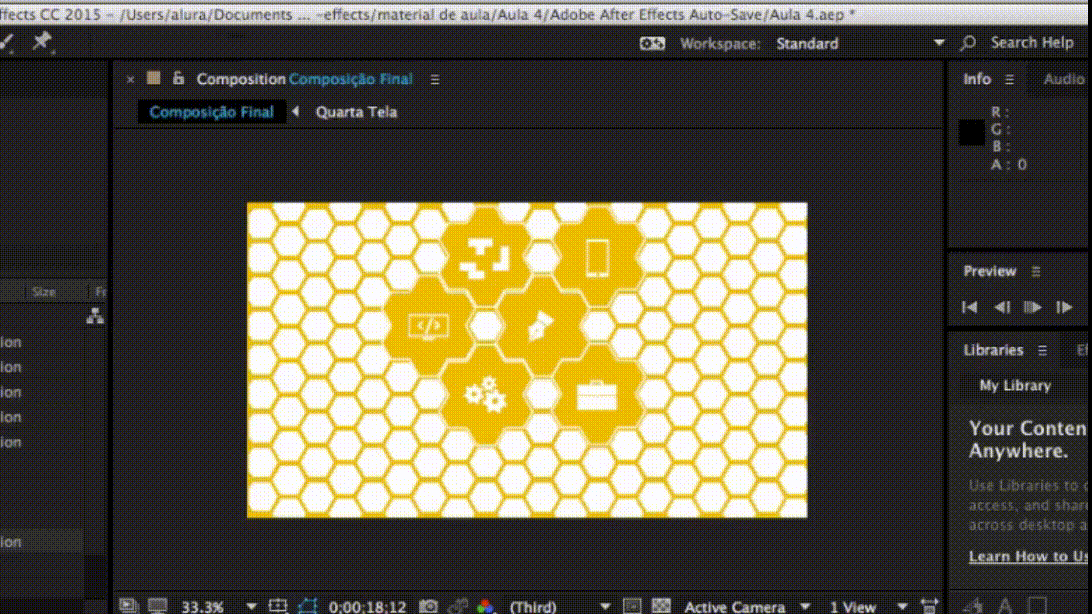Image resolution: width=1092 pixels, height=614 pixels.
Task: Expand the Active Camera view dropdown
Action: tap(805, 606)
